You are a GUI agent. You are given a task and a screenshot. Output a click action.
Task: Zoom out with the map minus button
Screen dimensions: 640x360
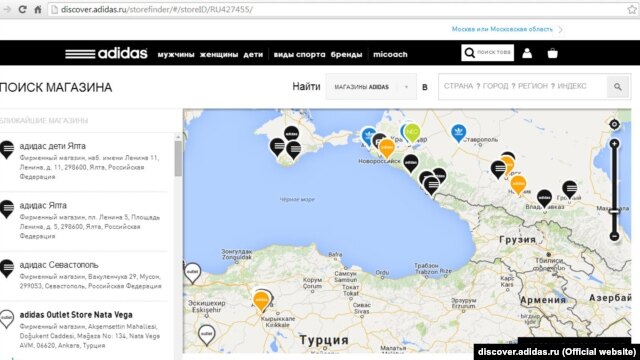coord(614,236)
